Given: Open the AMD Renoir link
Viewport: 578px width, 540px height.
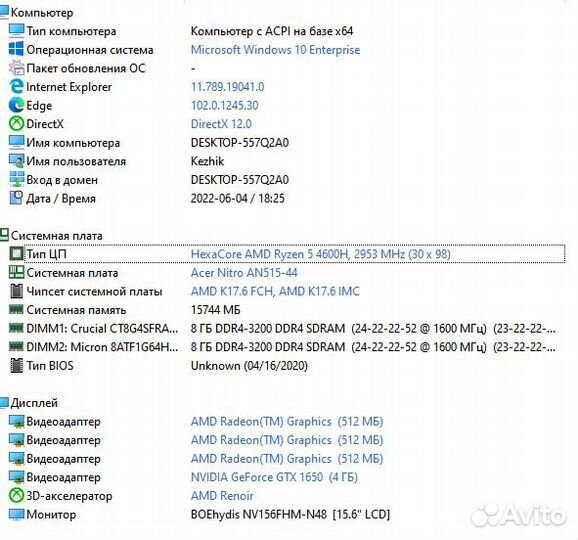Looking at the screenshot, I should pyautogui.click(x=222, y=496).
